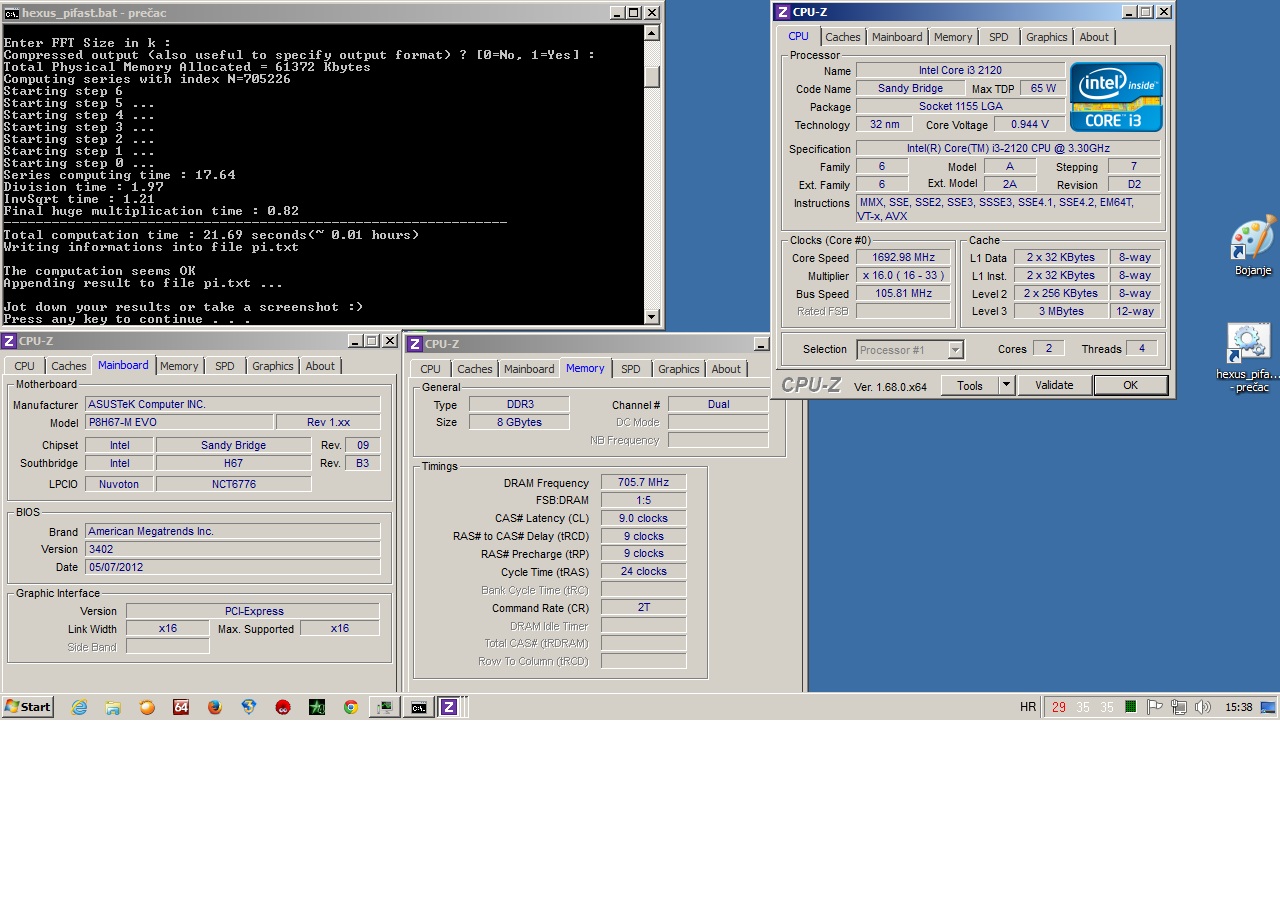Screen dimensions: 1280x922
Task: Open the volume speaker tray icon
Action: point(1203,707)
